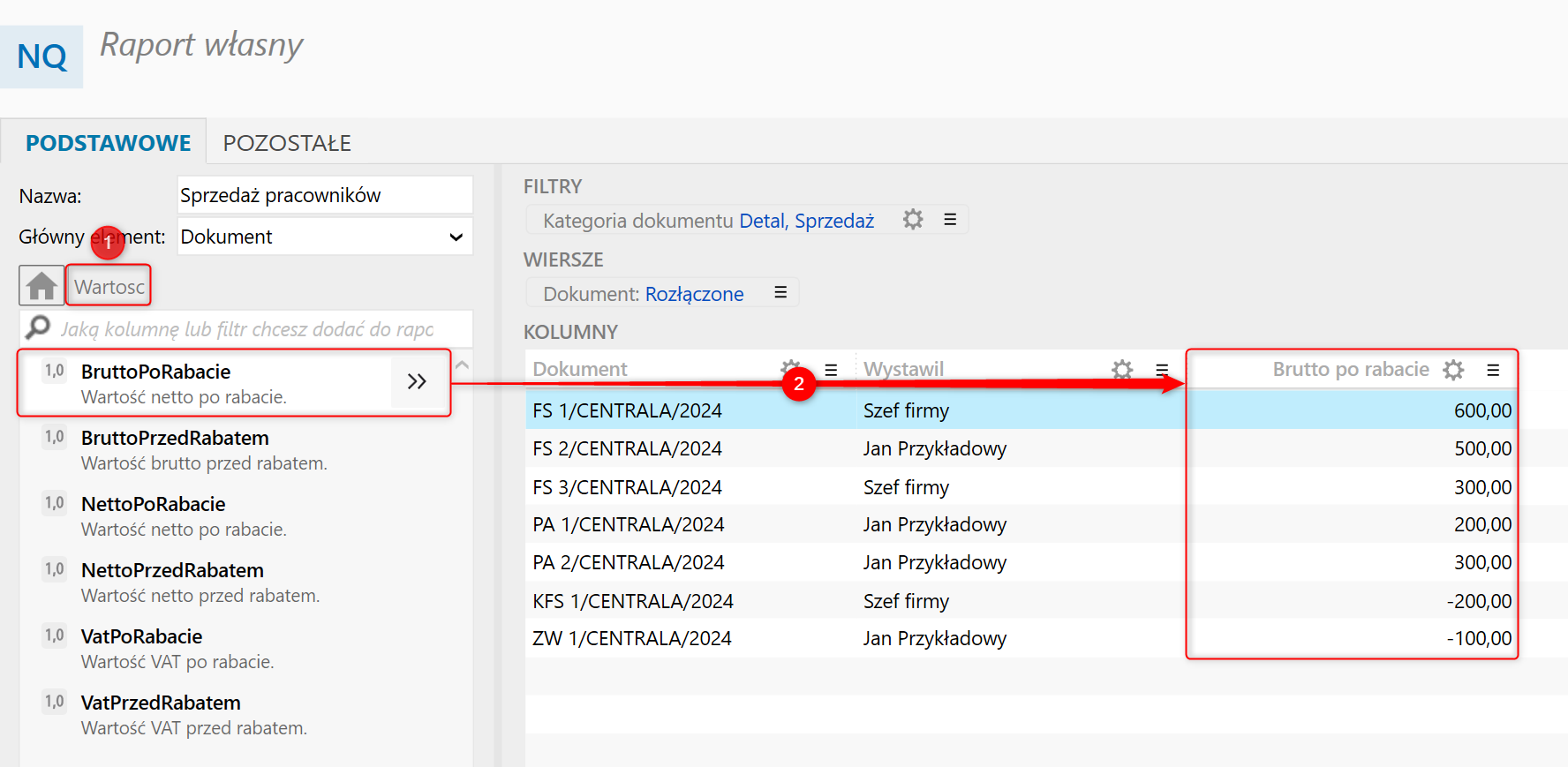Click gear icon of Wystawil column

1122,370
